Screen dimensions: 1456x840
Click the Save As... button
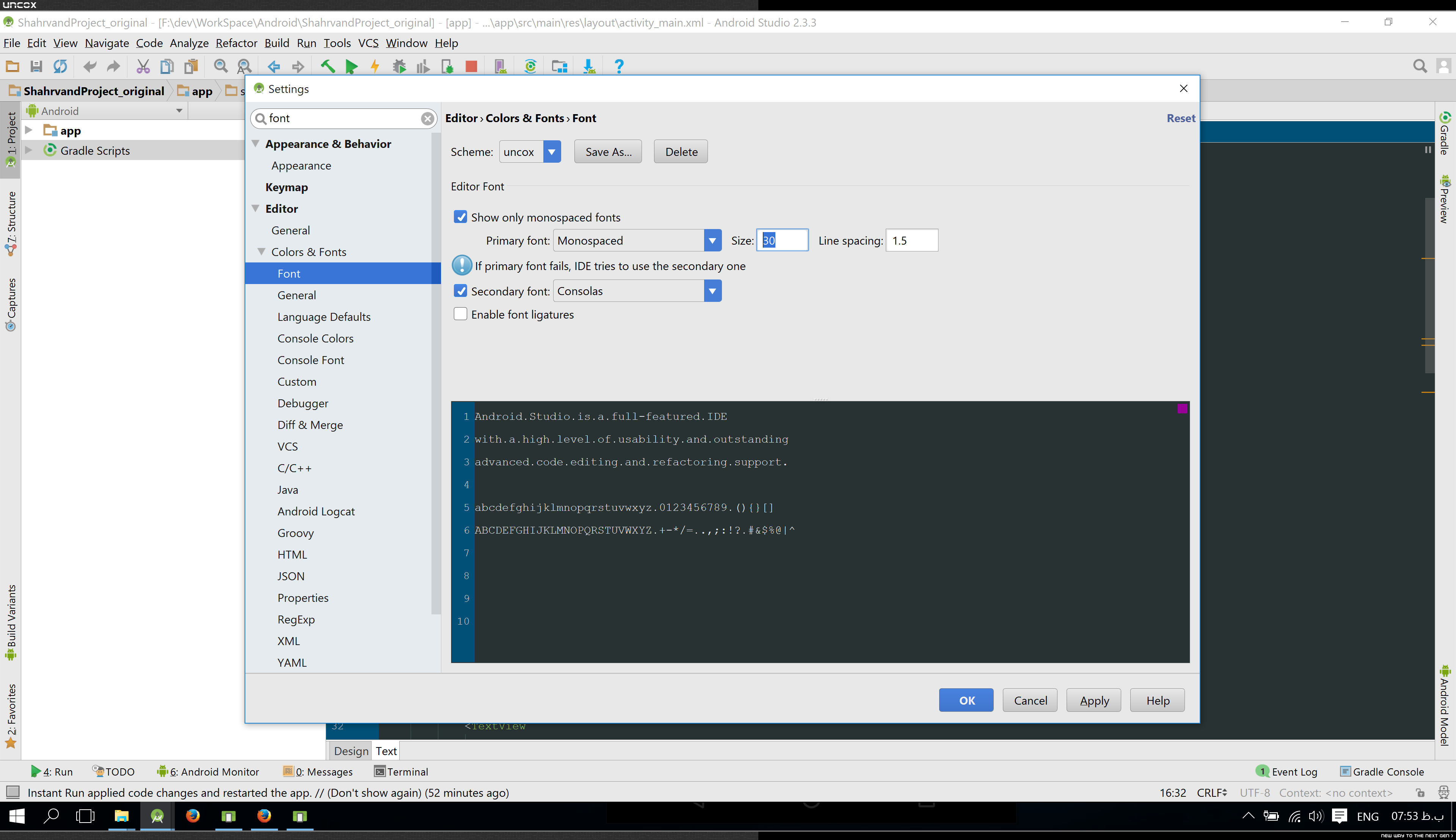(x=608, y=152)
